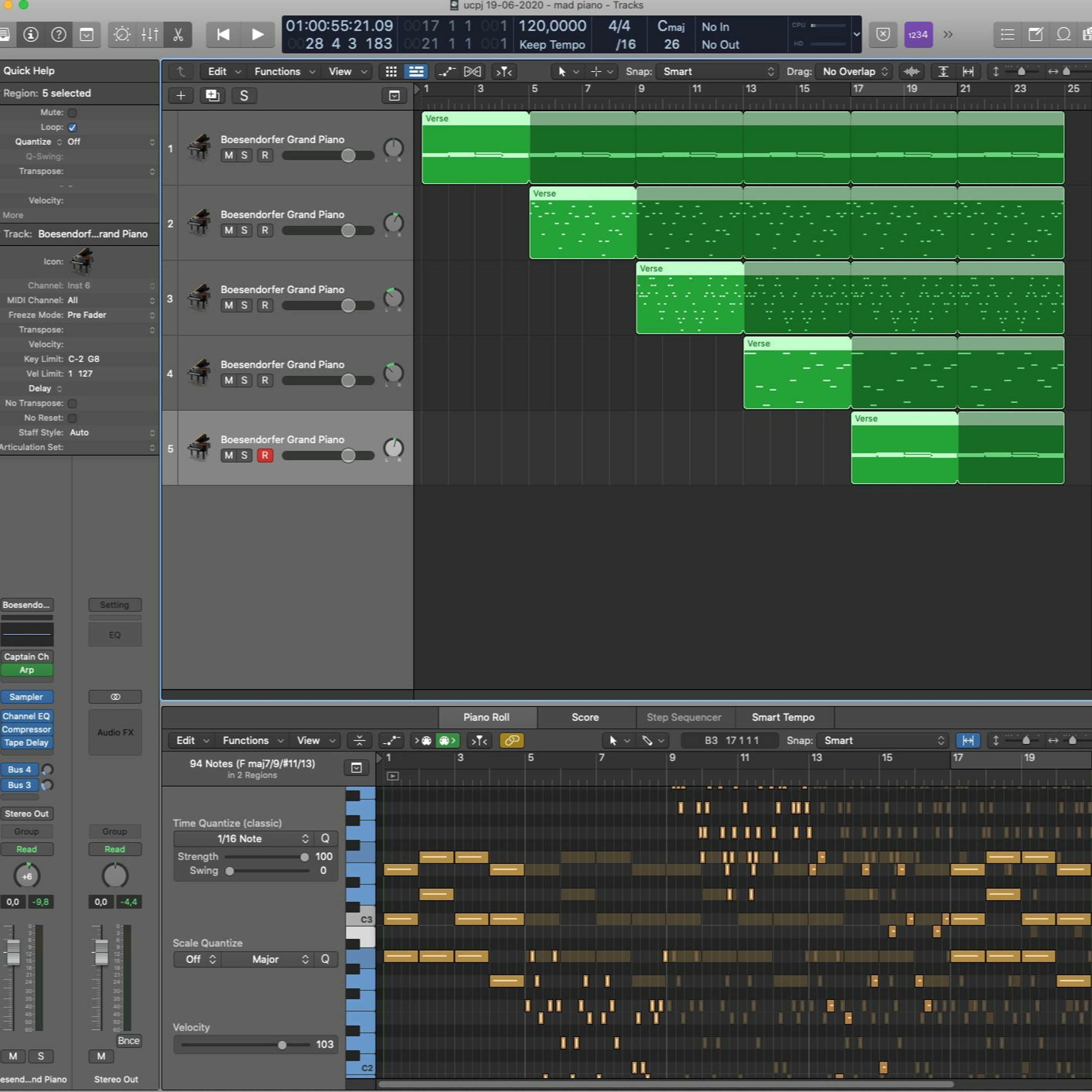The image size is (1092, 1092).
Task: Disable record enable on track 5
Action: tap(265, 456)
